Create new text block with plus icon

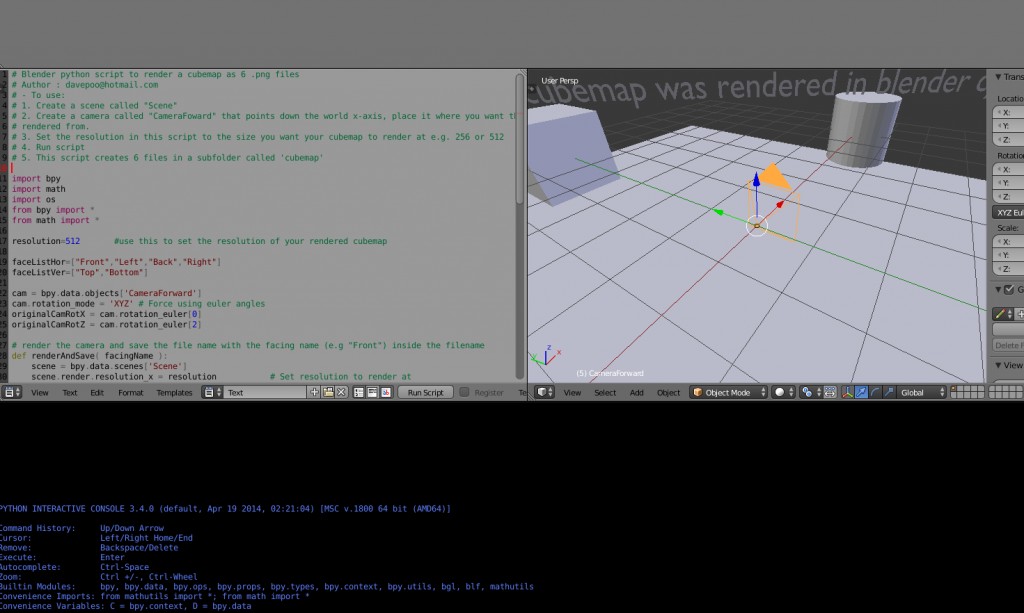coord(315,392)
